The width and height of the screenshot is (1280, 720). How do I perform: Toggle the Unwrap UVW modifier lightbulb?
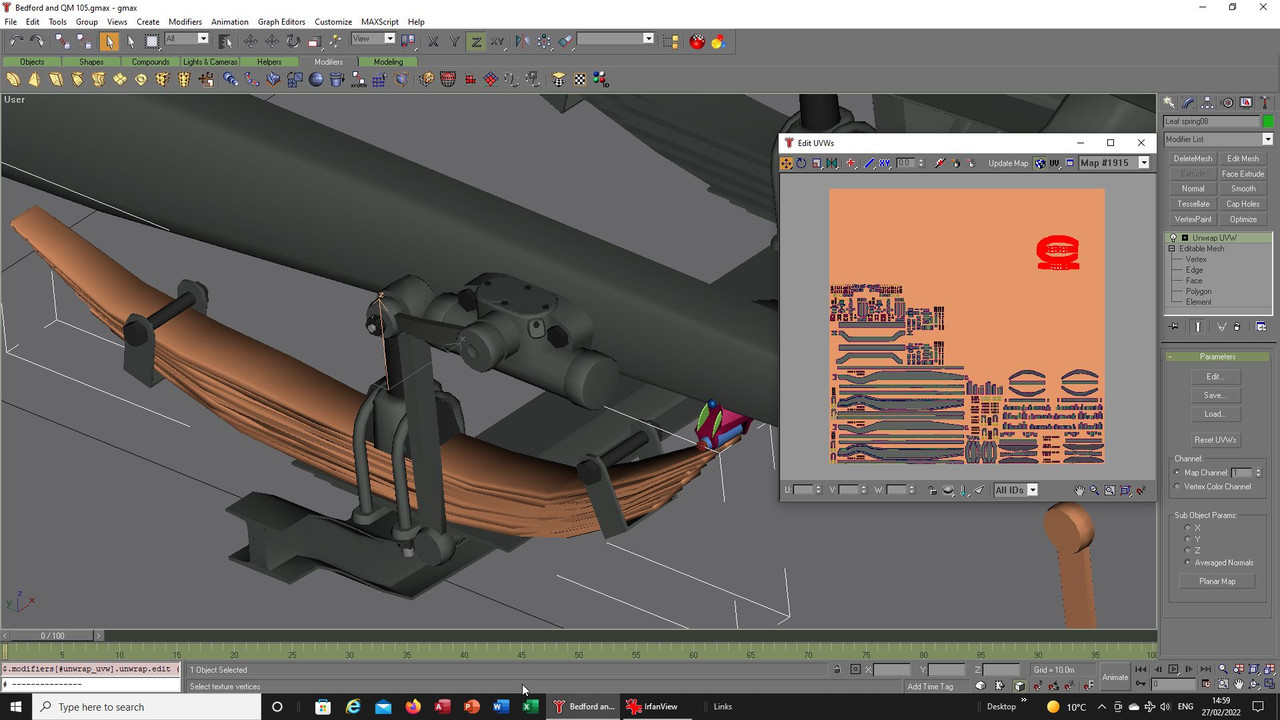click(1173, 238)
